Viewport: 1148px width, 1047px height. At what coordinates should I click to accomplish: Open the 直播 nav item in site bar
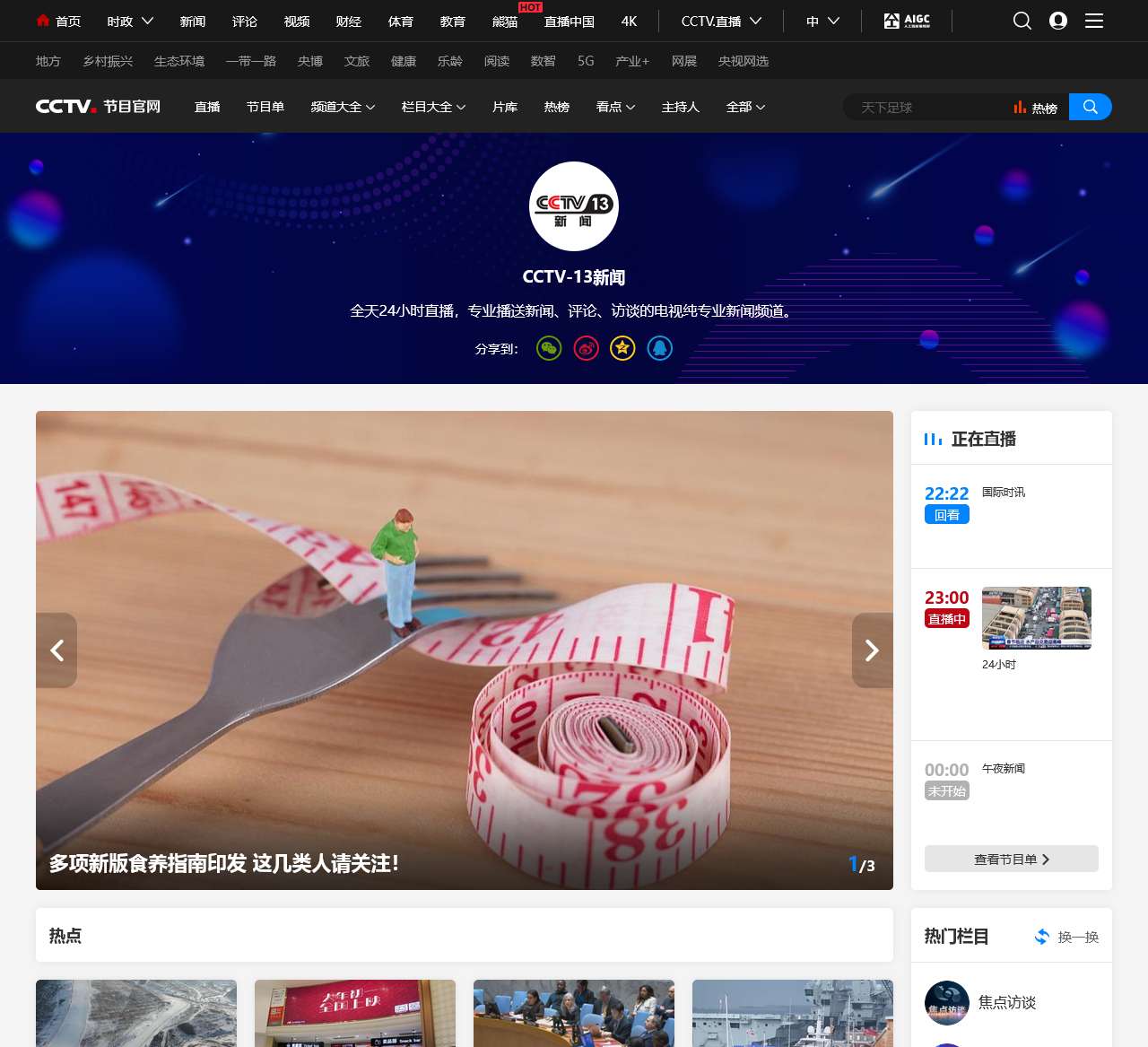click(x=207, y=107)
